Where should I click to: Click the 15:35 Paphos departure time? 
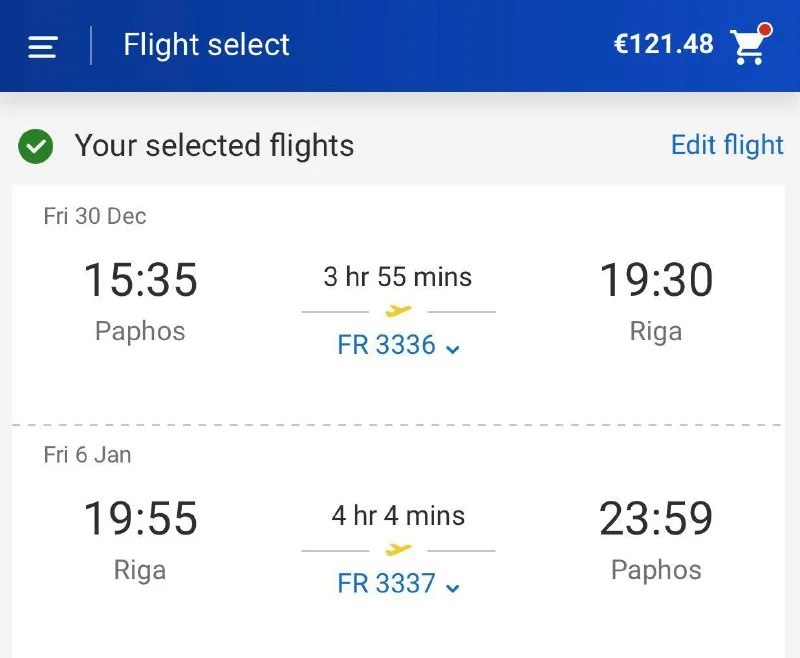click(x=140, y=280)
